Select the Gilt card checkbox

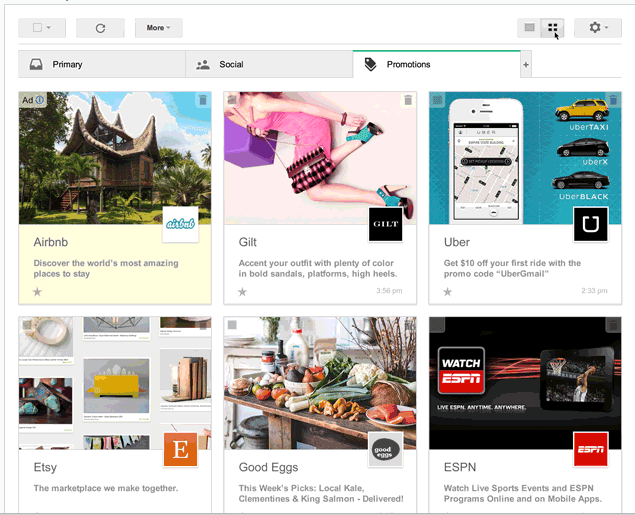click(232, 99)
